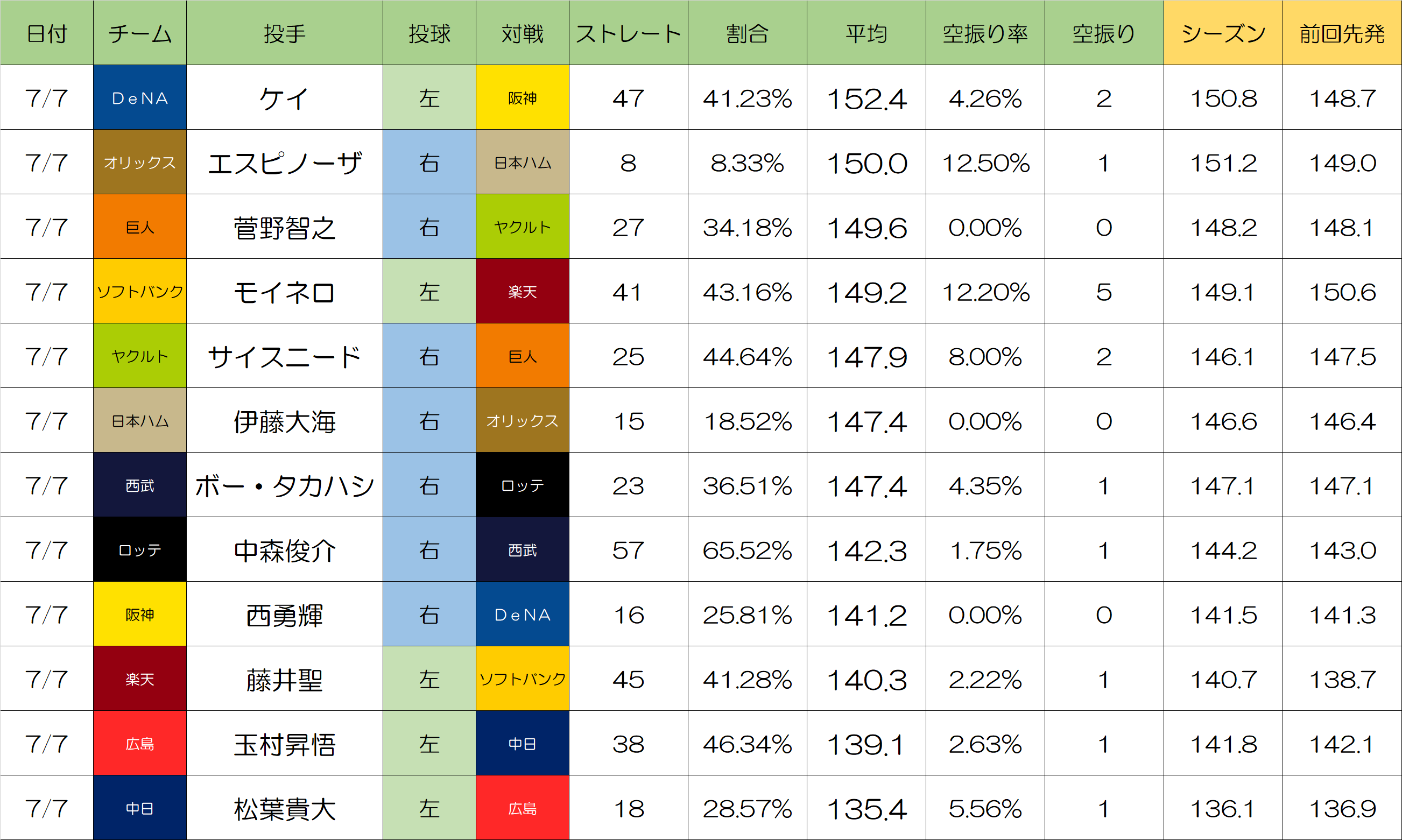This screenshot has height=840, width=1402.
Task: Select the エスピノーザ pitcher cell
Action: tap(284, 163)
